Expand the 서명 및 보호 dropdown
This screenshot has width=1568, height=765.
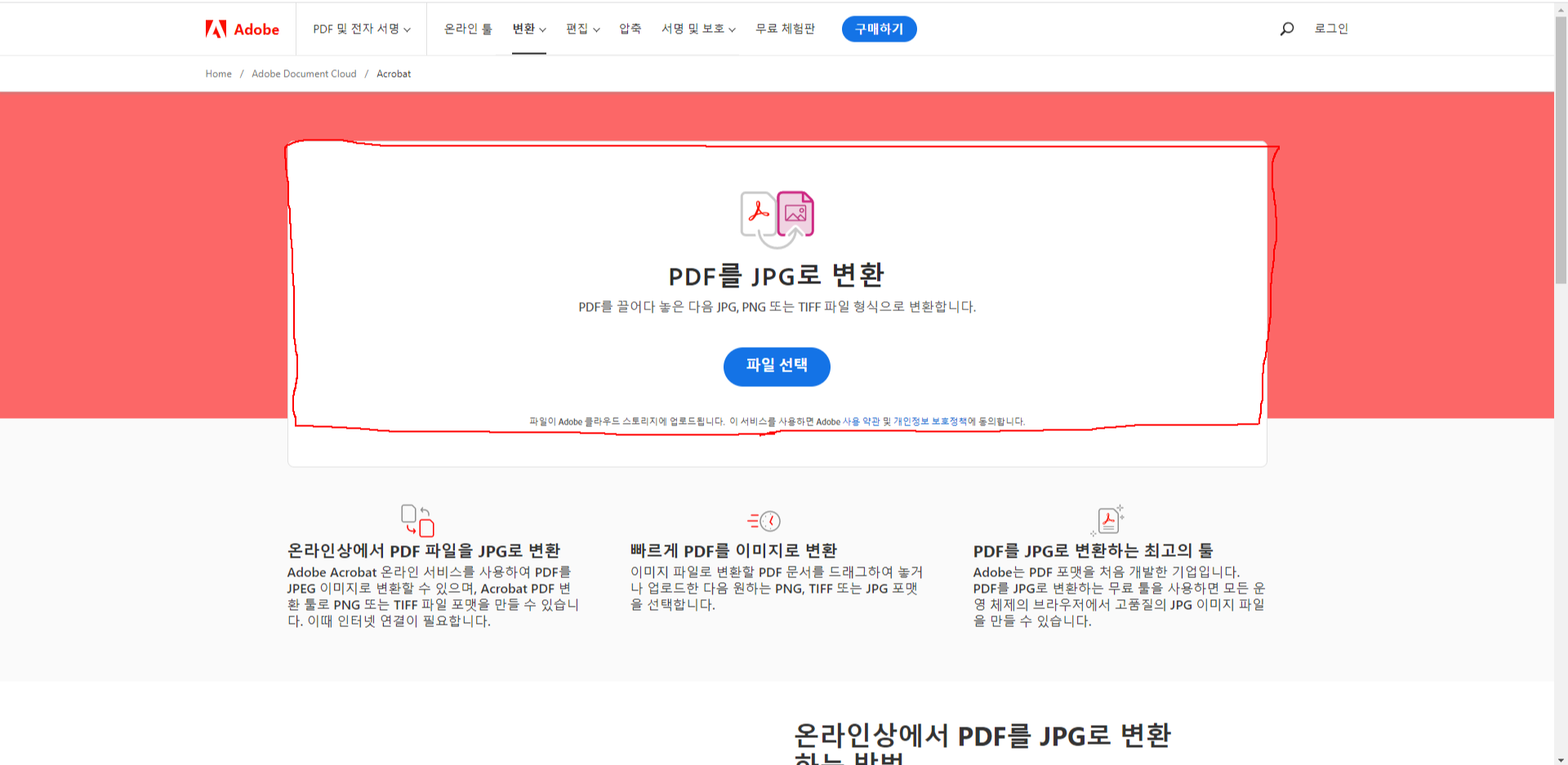(698, 29)
